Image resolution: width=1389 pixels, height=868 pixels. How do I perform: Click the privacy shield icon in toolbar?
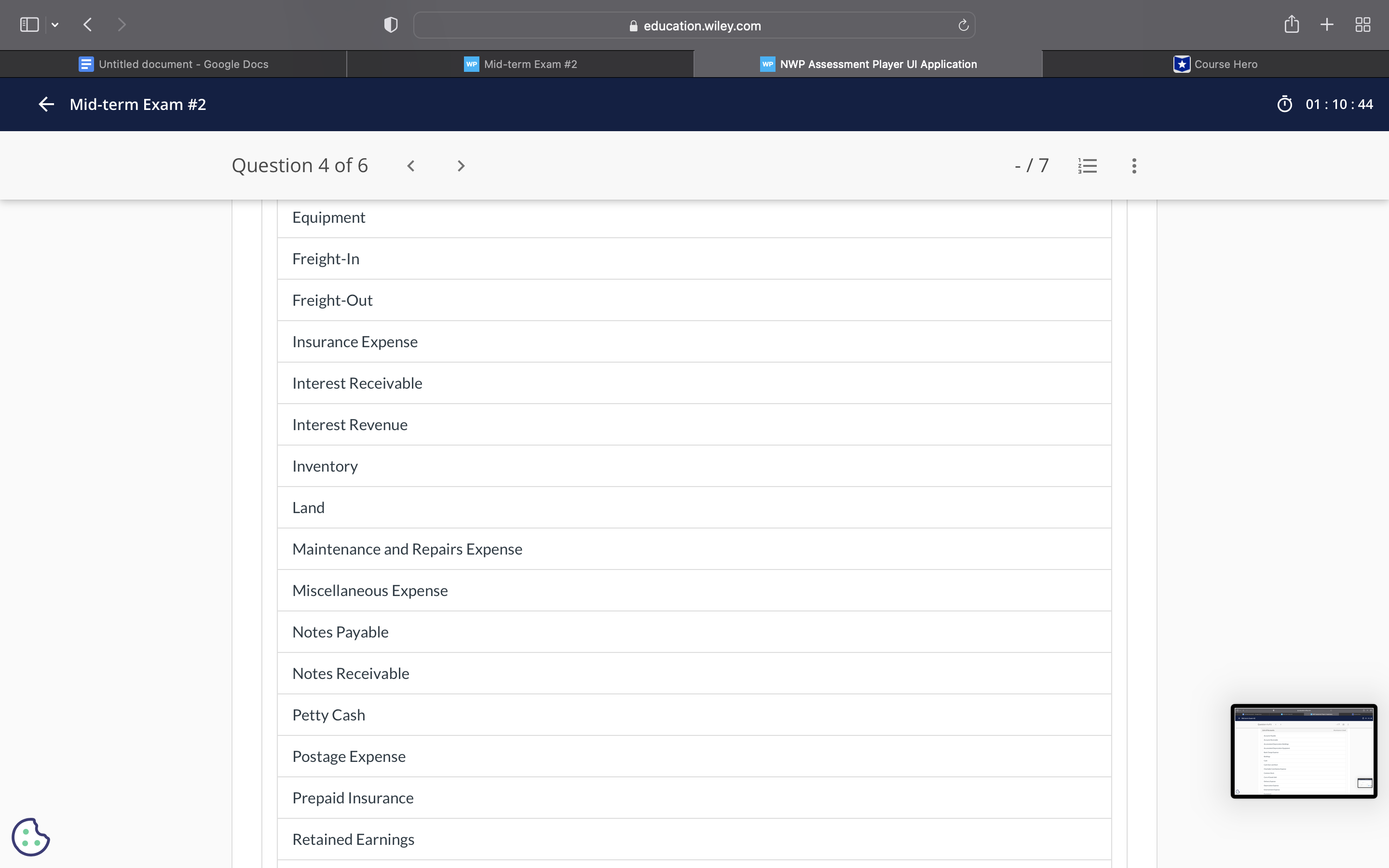coord(390,24)
